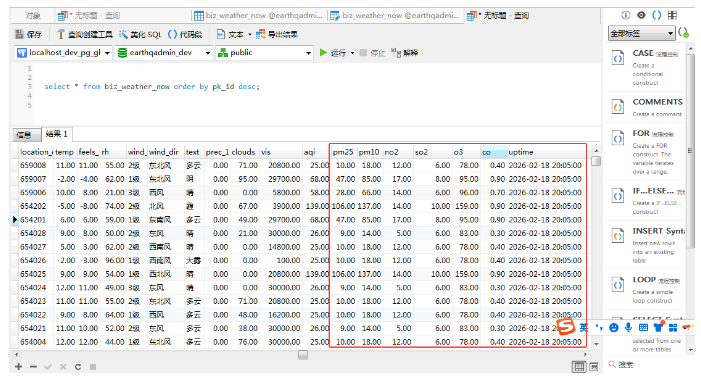The image size is (701, 378).
Task: Click the SQL editor query text
Action: pos(152,86)
